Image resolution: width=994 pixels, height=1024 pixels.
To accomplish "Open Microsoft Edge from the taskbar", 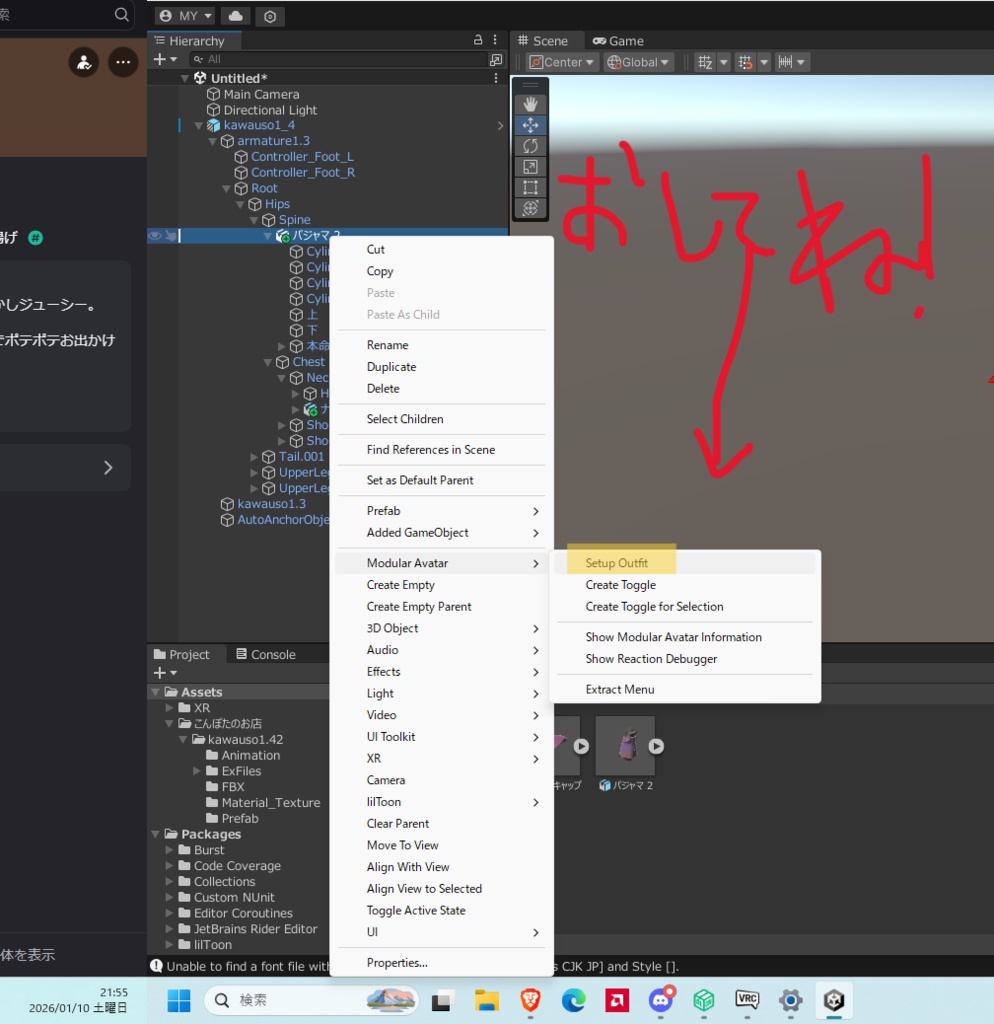I will click(x=573, y=1000).
